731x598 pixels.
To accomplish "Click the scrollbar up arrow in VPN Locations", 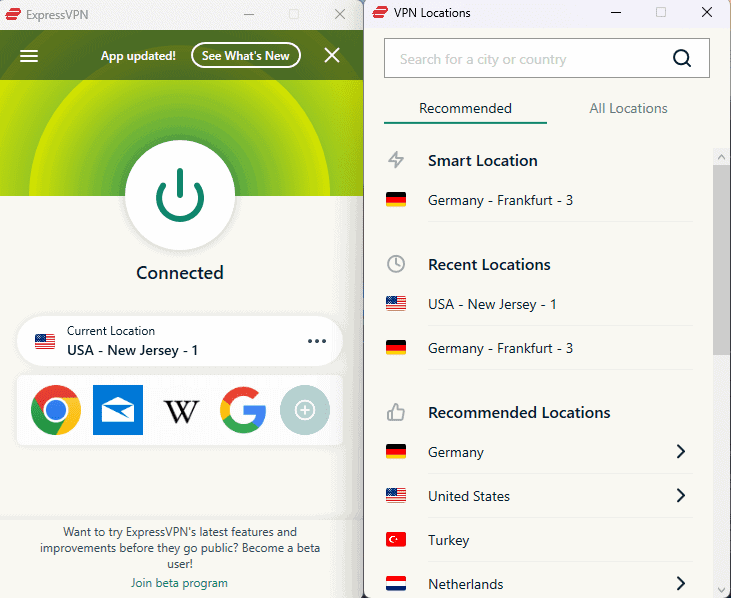I will 721,157.
